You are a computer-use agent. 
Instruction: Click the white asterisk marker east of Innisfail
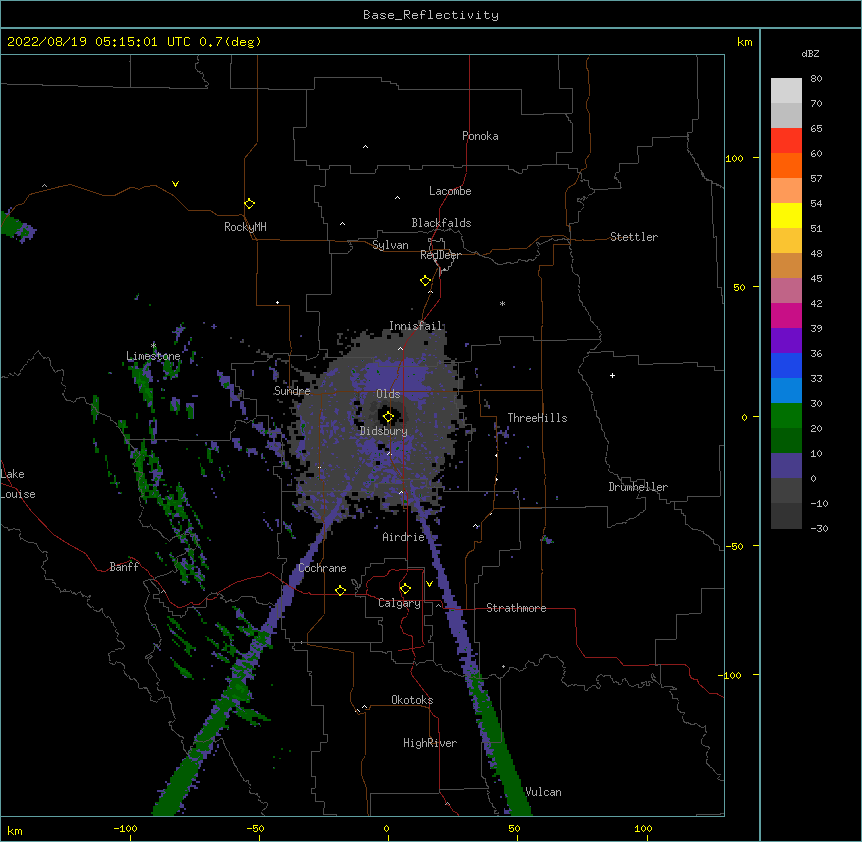click(x=502, y=303)
